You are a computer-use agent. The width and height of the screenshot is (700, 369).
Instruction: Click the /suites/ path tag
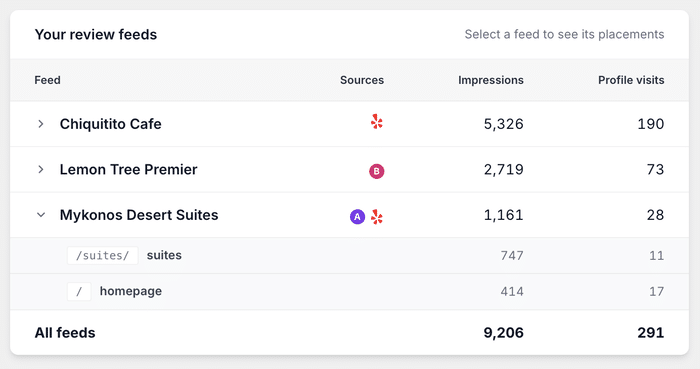[x=103, y=256]
